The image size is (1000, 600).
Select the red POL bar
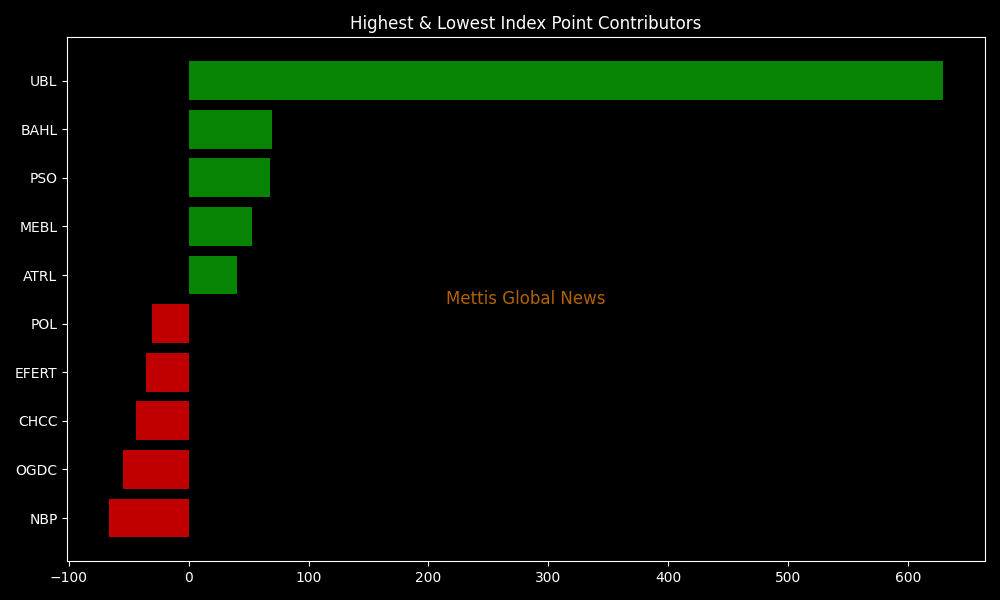(x=171, y=324)
